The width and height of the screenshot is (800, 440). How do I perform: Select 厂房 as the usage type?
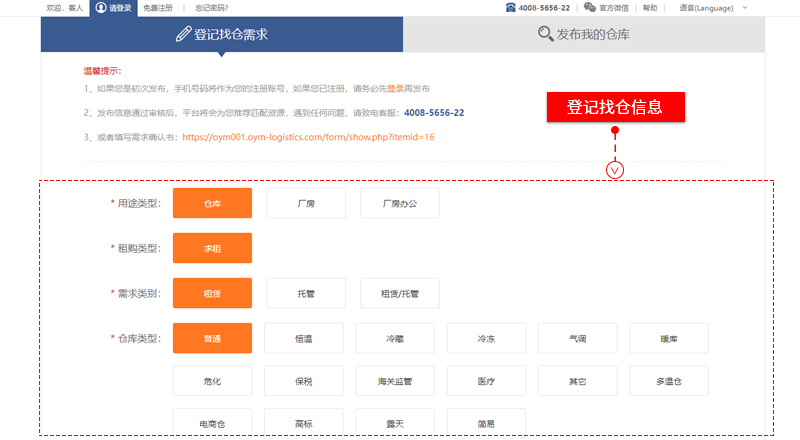coord(306,203)
